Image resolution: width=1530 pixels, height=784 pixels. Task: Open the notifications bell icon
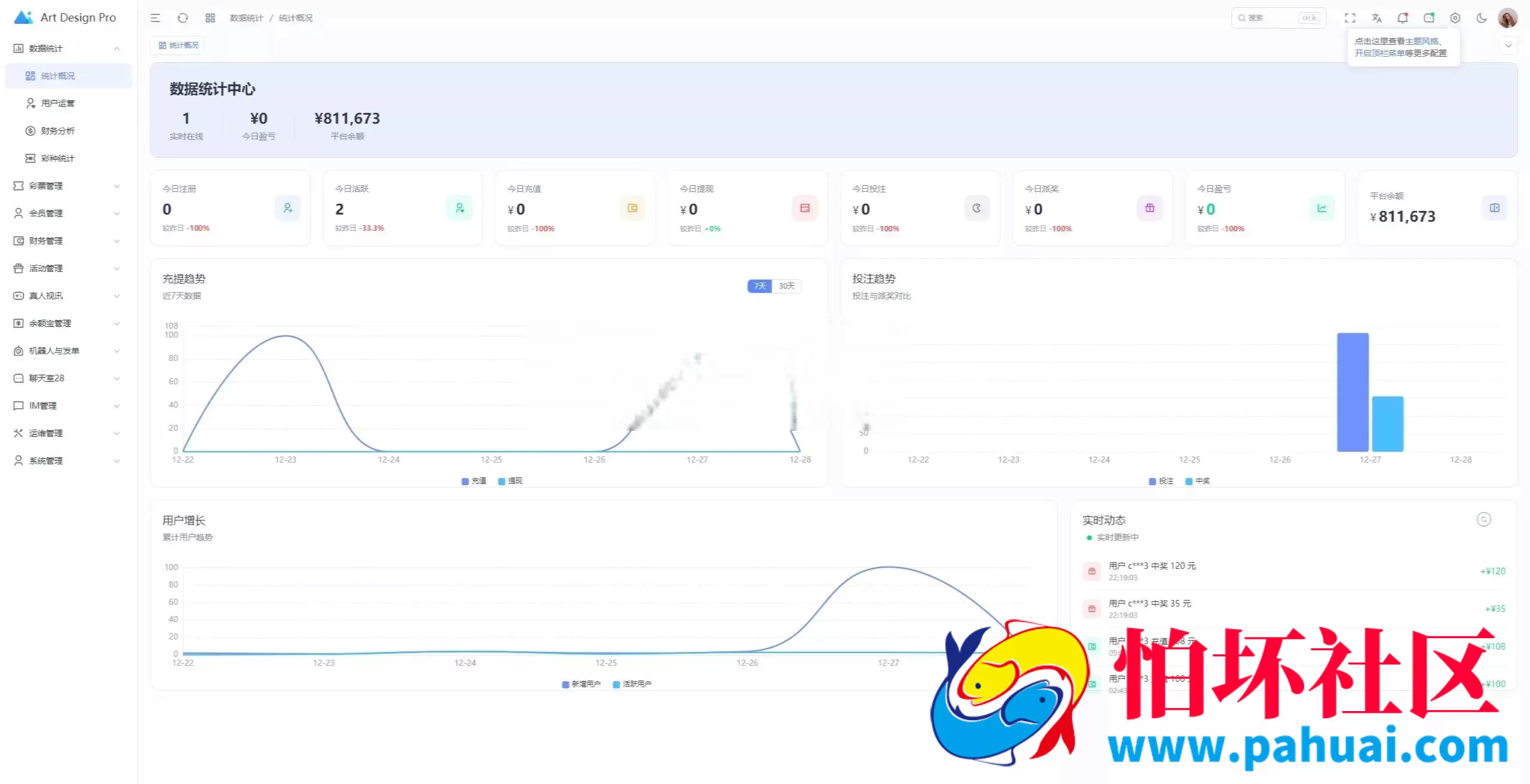point(1403,18)
